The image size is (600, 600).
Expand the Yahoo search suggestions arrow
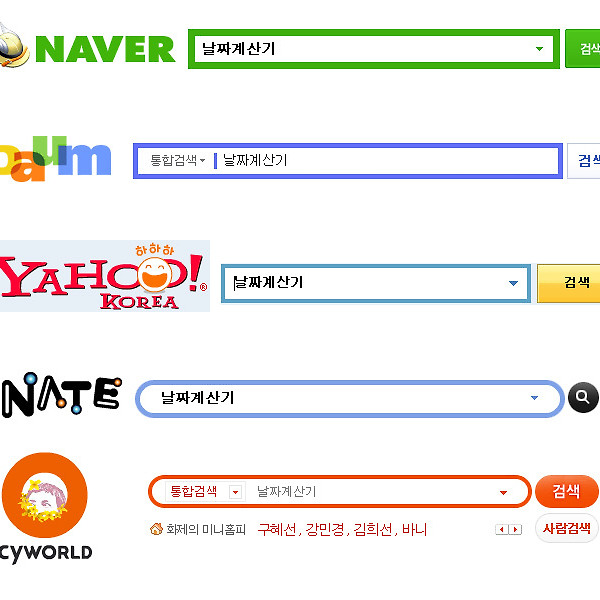(x=513, y=283)
